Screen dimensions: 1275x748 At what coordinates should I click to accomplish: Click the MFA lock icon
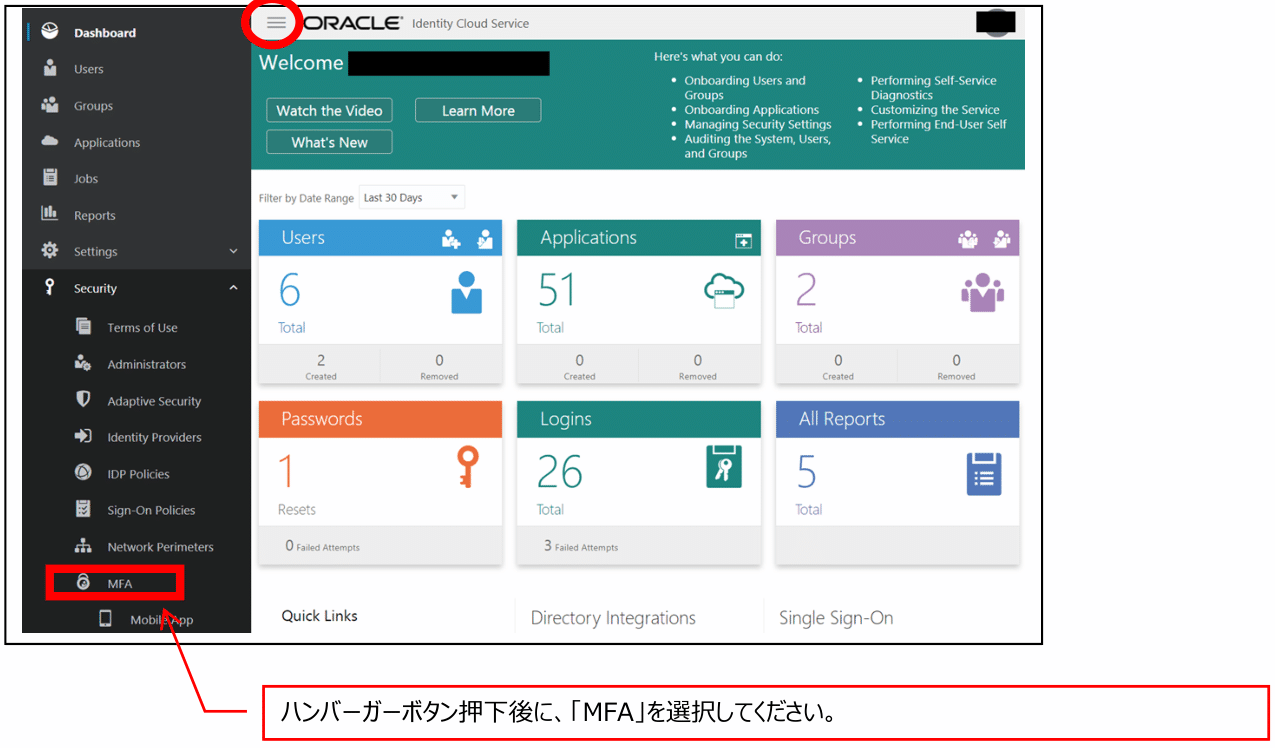pos(84,583)
